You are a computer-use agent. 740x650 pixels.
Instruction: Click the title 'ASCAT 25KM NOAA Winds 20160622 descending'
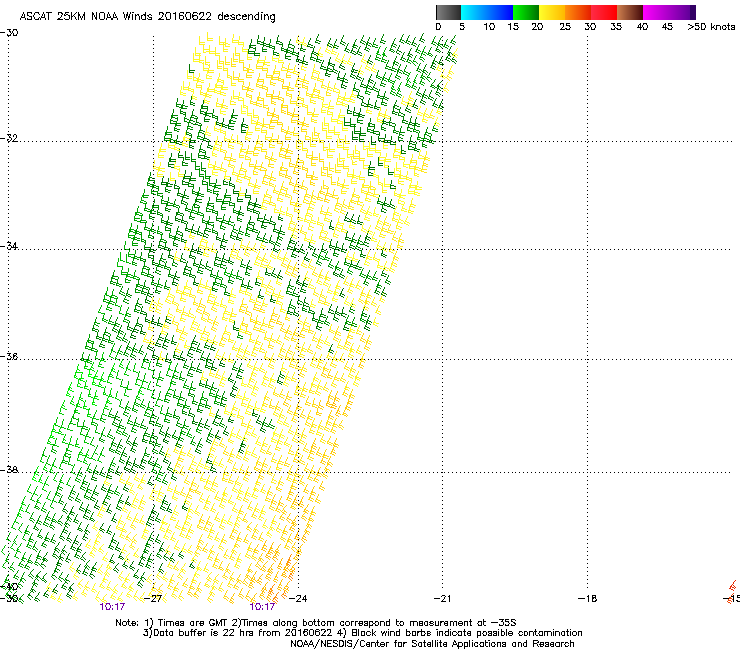[147, 17]
